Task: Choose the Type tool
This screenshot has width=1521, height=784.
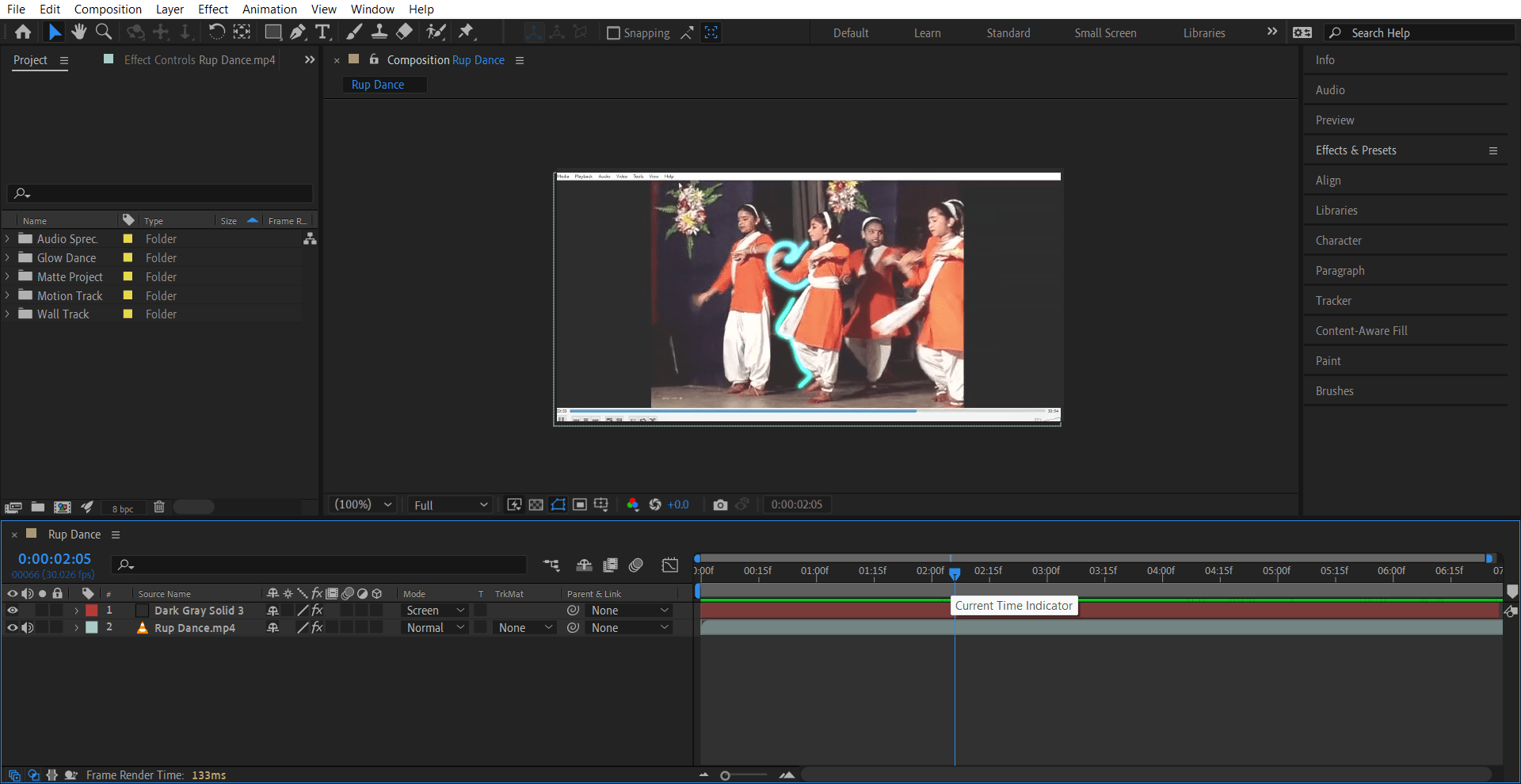Action: [x=323, y=32]
